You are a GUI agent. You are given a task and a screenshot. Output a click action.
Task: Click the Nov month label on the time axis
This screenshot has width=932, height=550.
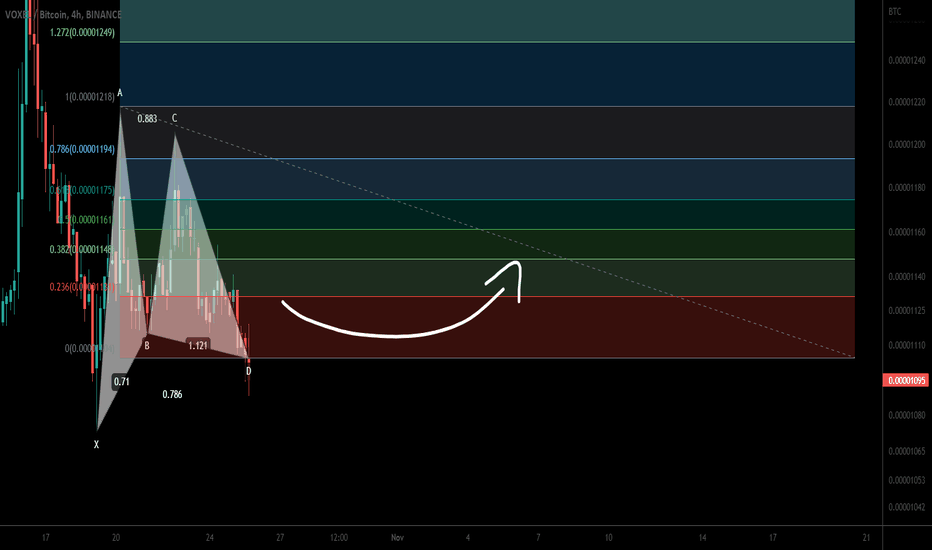(397, 538)
